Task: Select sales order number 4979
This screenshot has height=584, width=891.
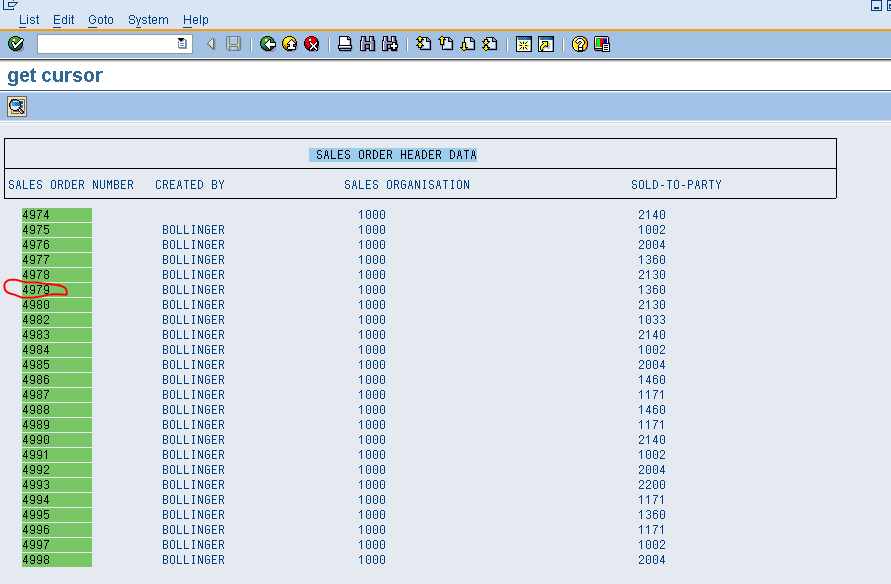Action: pyautogui.click(x=40, y=289)
